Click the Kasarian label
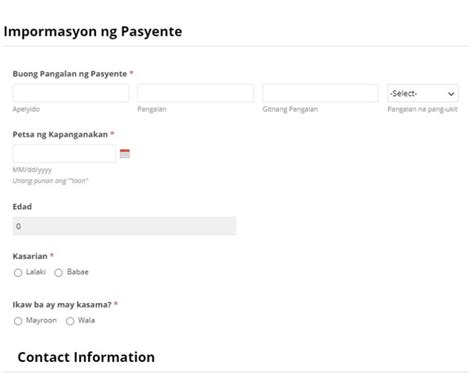This screenshot has width=474, height=376. tap(30, 256)
